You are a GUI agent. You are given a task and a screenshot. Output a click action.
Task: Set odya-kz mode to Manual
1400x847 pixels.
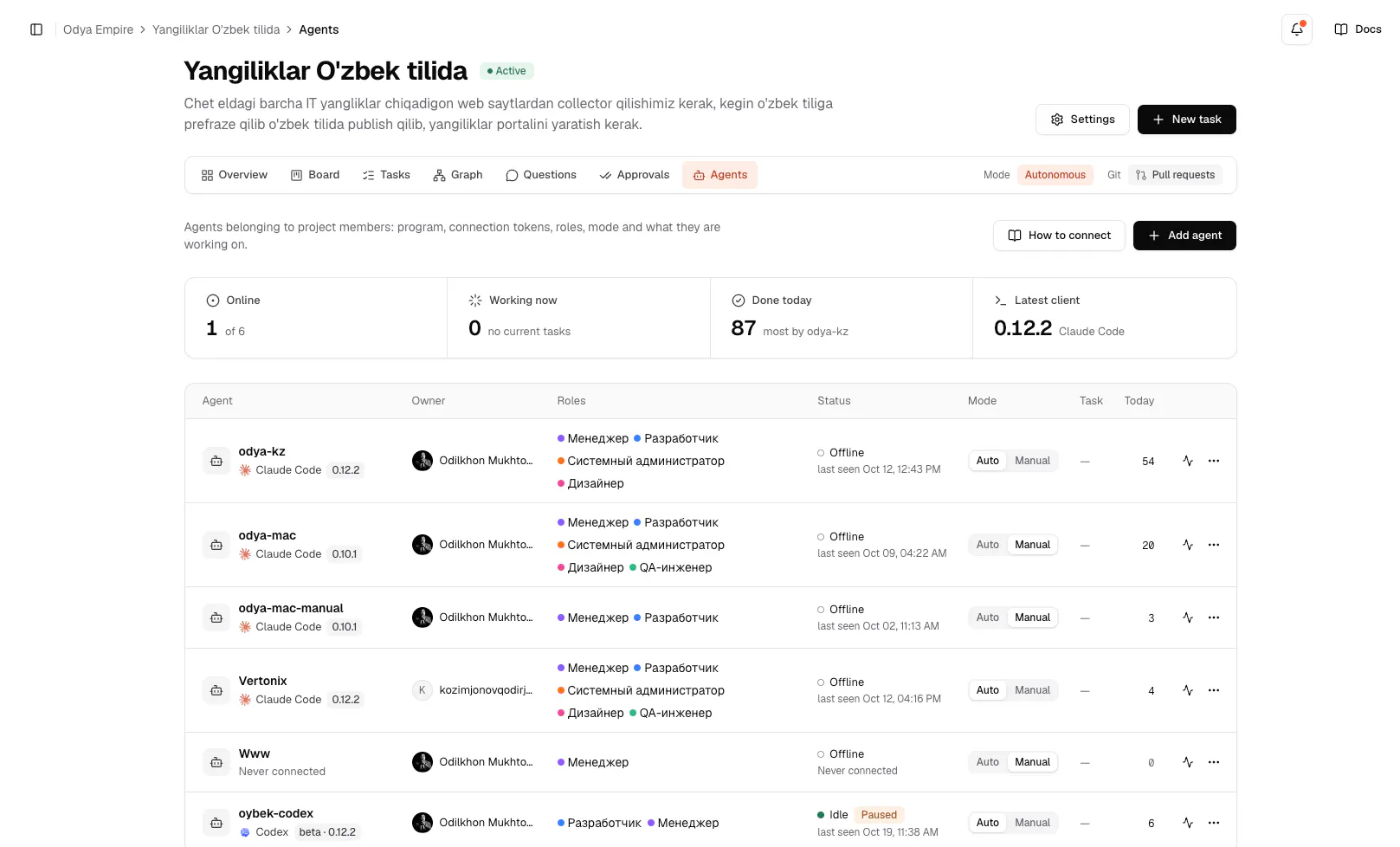(x=1032, y=461)
